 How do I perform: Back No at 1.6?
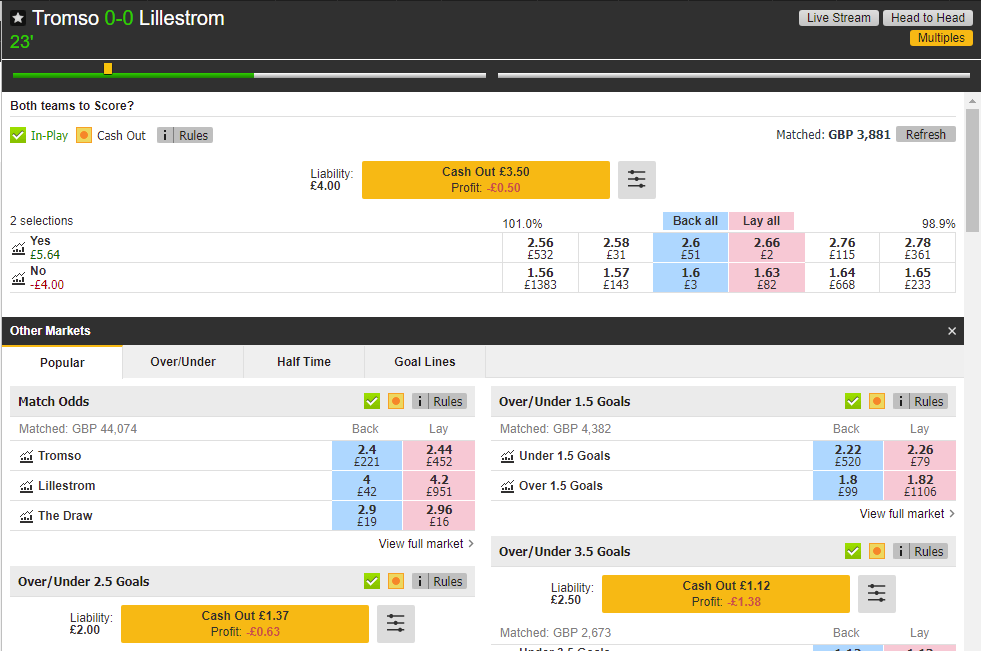coord(690,278)
